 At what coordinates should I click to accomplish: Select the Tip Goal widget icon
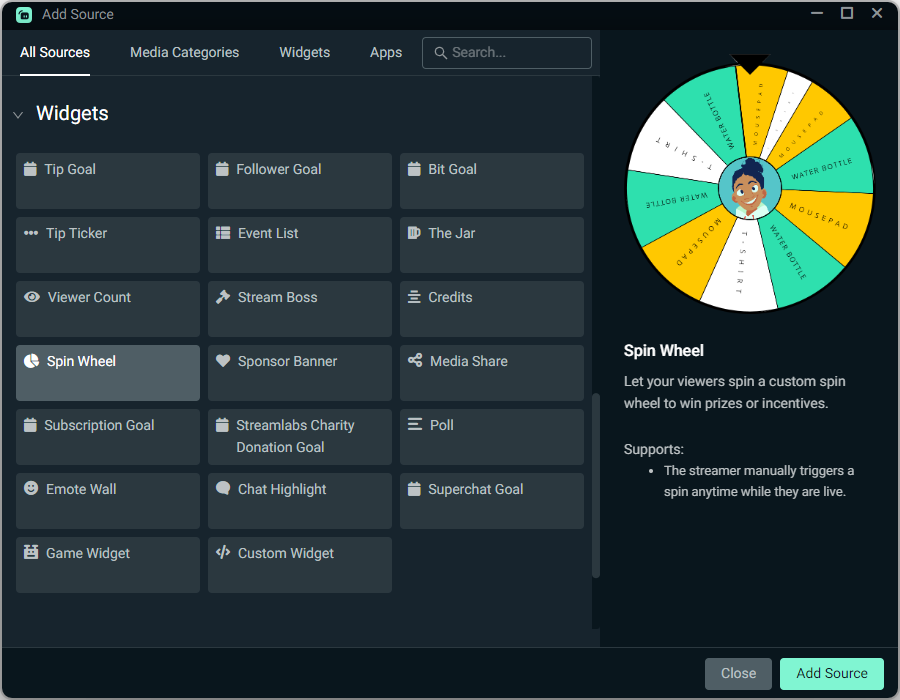[31, 169]
